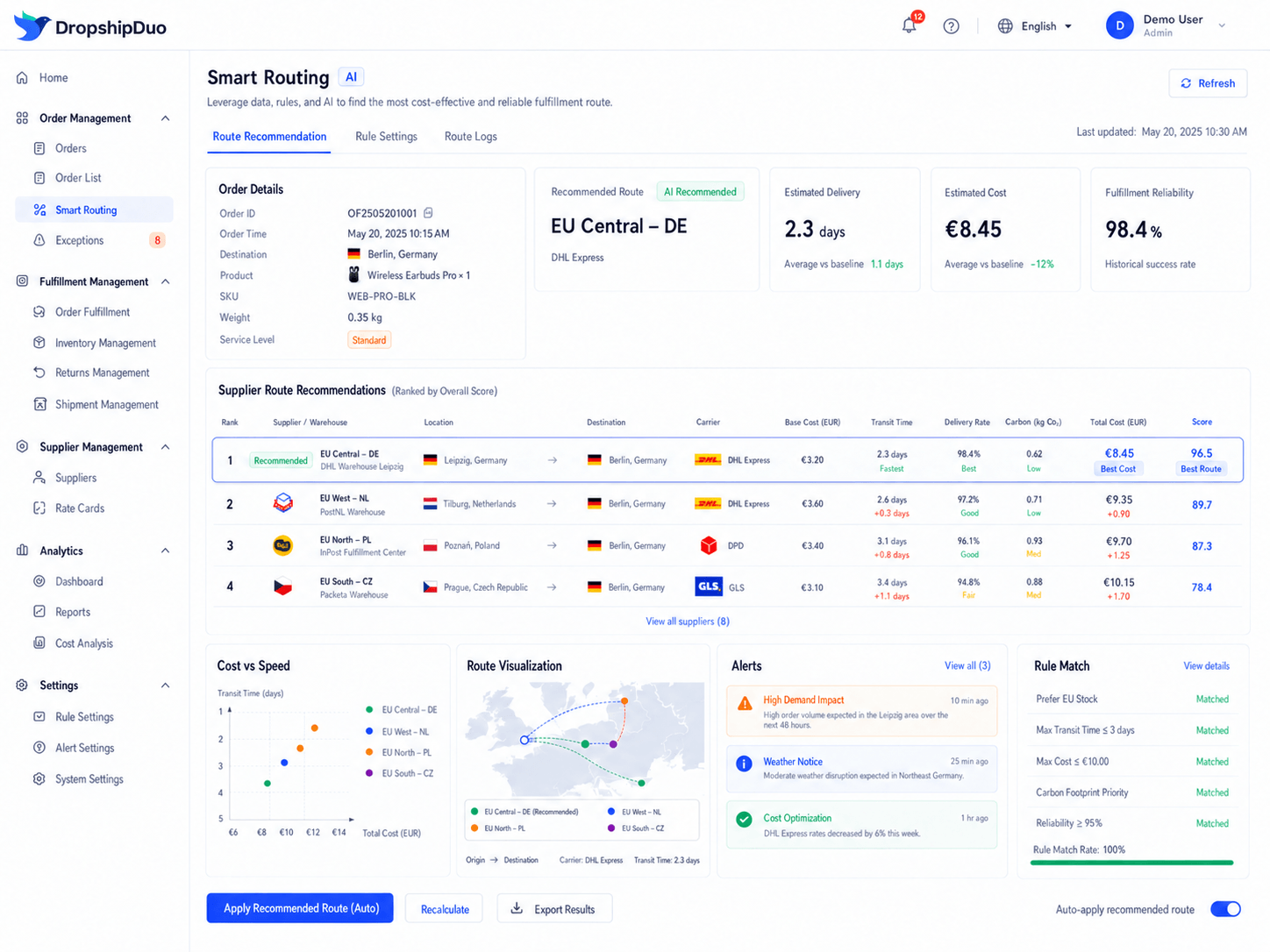
Task: Open View all (3) alerts link
Action: tap(967, 666)
